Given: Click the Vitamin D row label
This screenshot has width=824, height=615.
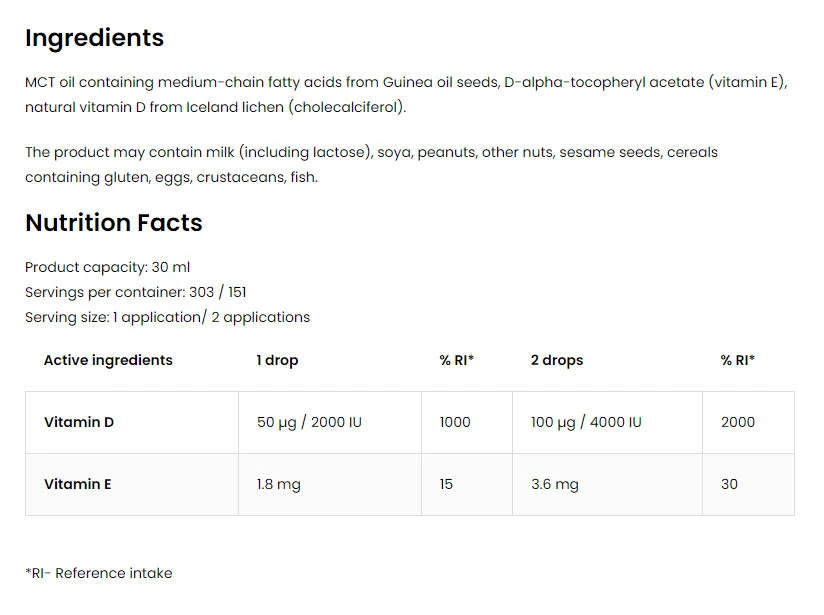Looking at the screenshot, I should click(x=79, y=422).
